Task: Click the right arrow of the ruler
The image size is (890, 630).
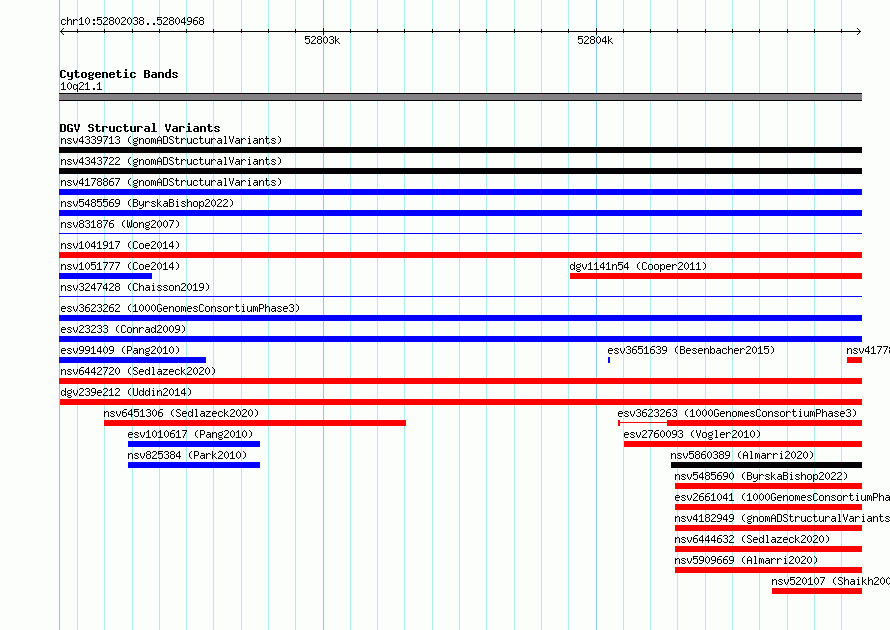Action: point(859,31)
